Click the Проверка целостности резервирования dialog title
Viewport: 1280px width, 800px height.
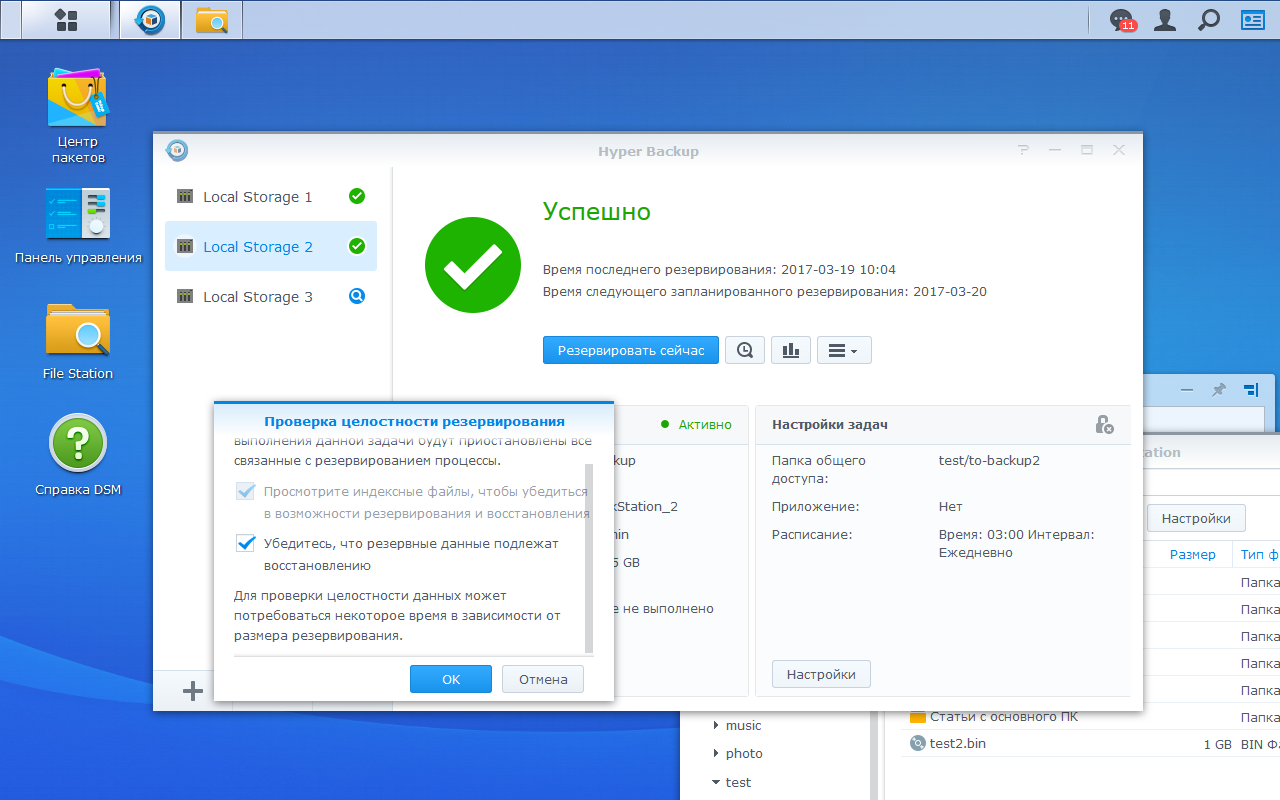pos(414,422)
